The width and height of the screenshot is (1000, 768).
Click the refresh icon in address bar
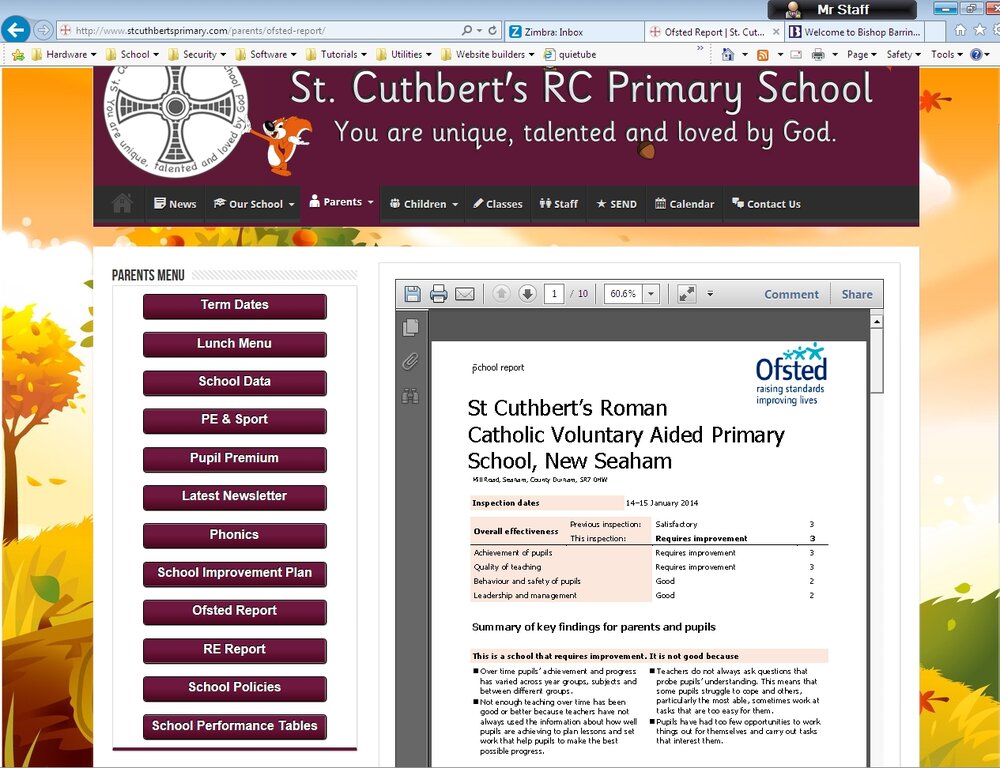tap(492, 30)
